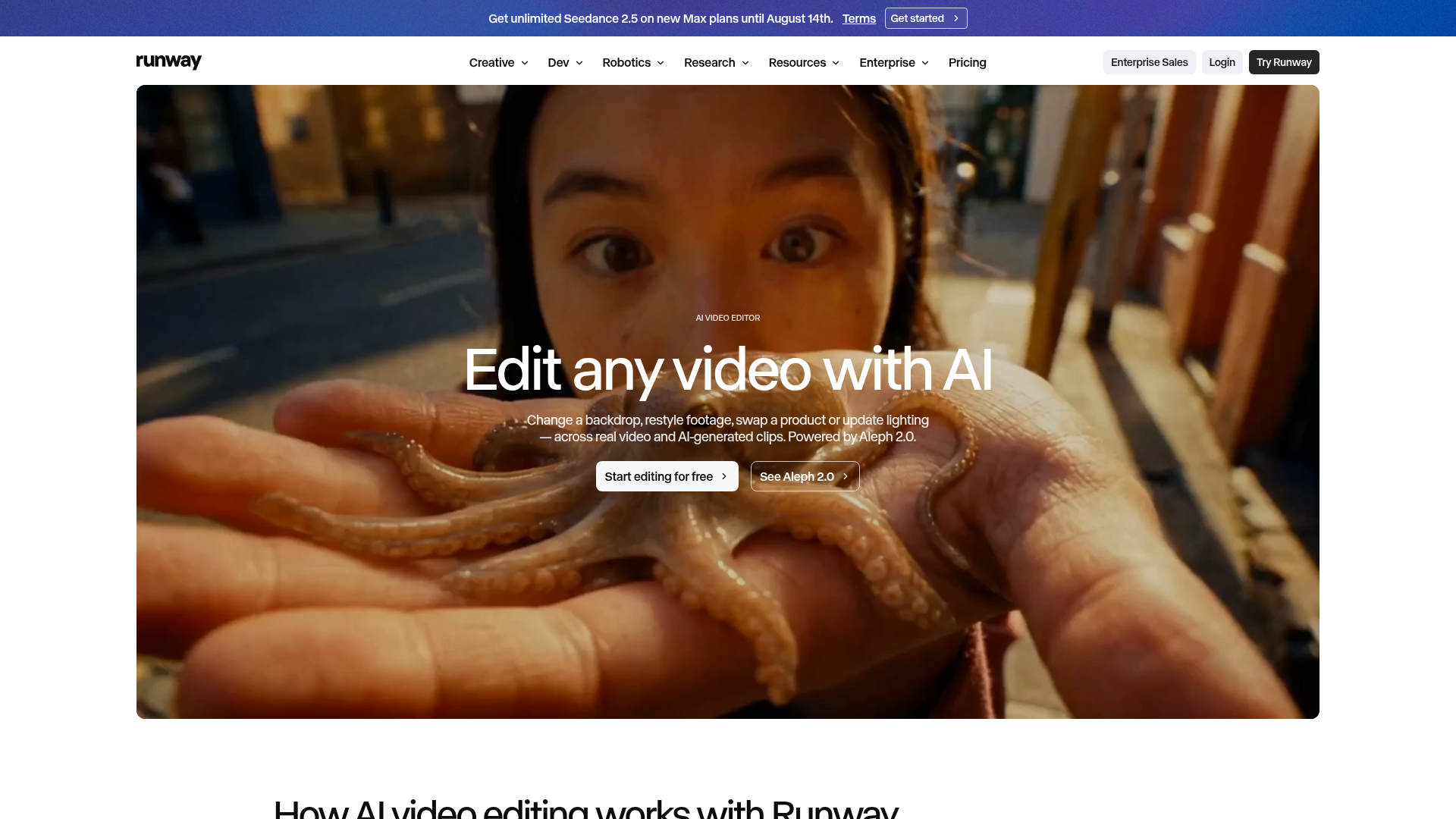Screen dimensions: 1456x819
Task: Expand the Resources dropdown chevron
Action: pos(836,63)
